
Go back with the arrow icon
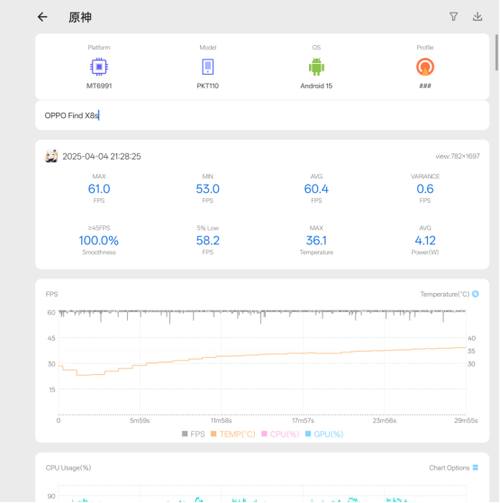pos(42,17)
